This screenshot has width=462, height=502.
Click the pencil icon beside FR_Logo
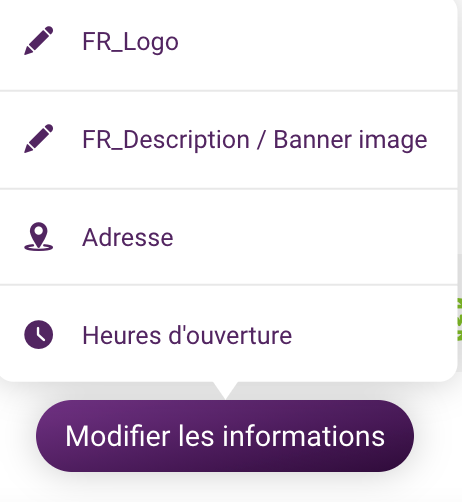point(39,41)
